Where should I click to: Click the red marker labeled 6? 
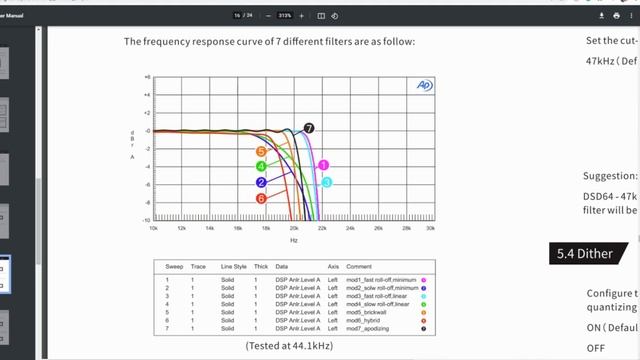coord(261,199)
